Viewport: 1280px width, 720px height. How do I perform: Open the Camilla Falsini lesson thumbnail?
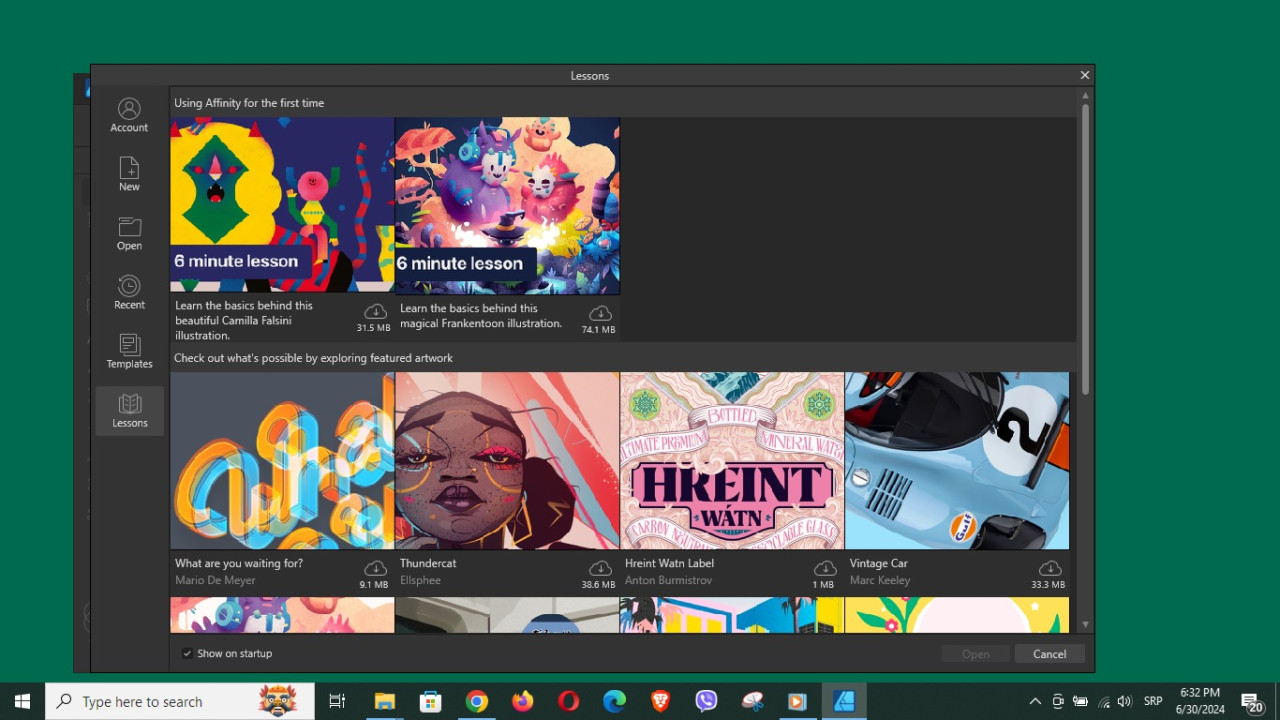tap(282, 204)
